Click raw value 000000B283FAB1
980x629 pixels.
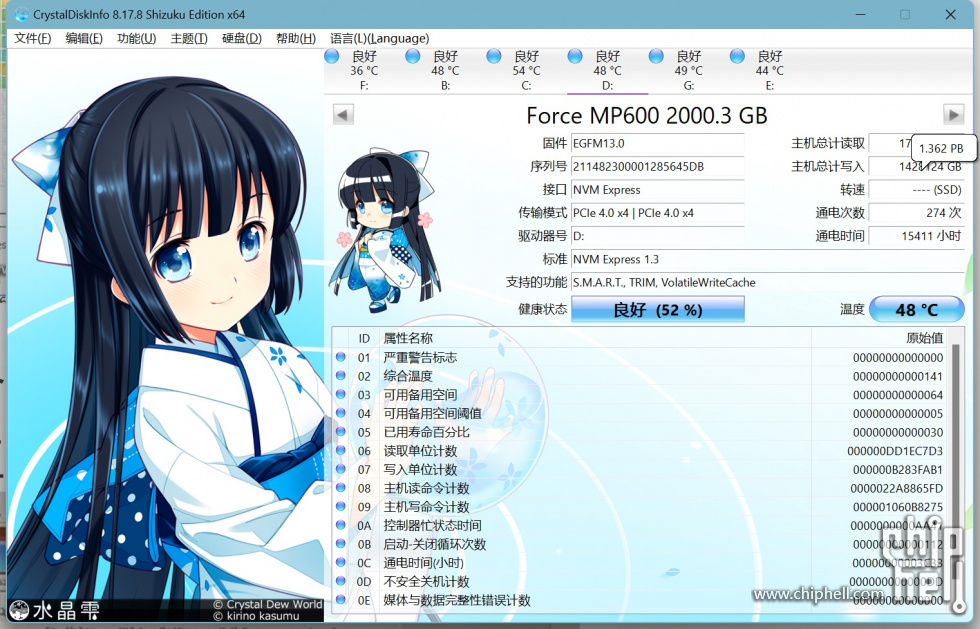point(898,470)
